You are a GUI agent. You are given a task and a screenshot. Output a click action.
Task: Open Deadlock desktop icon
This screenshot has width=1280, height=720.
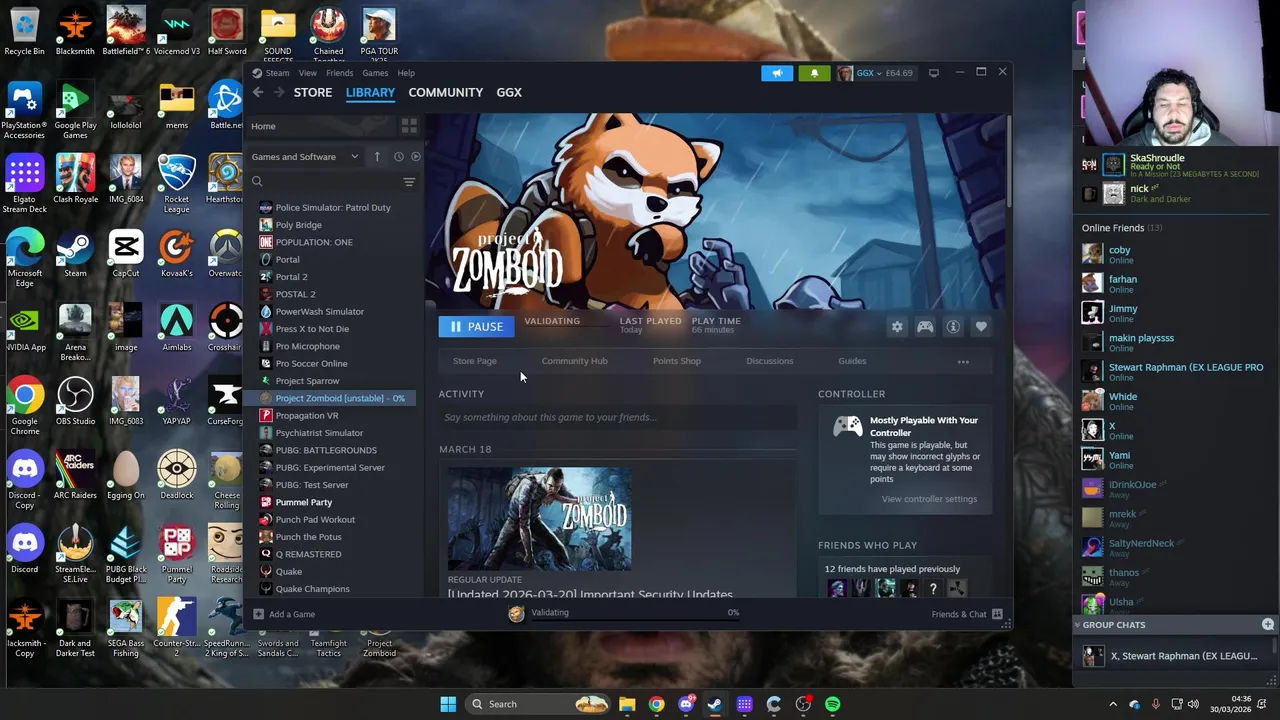(176, 475)
